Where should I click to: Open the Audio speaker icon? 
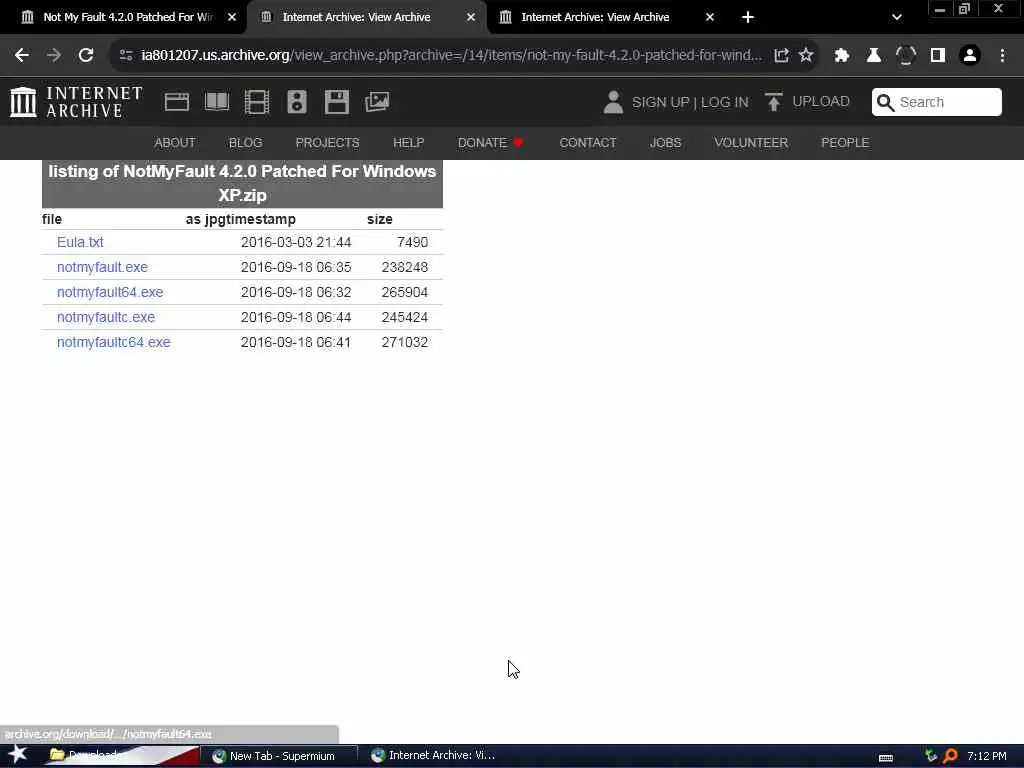[296, 102]
